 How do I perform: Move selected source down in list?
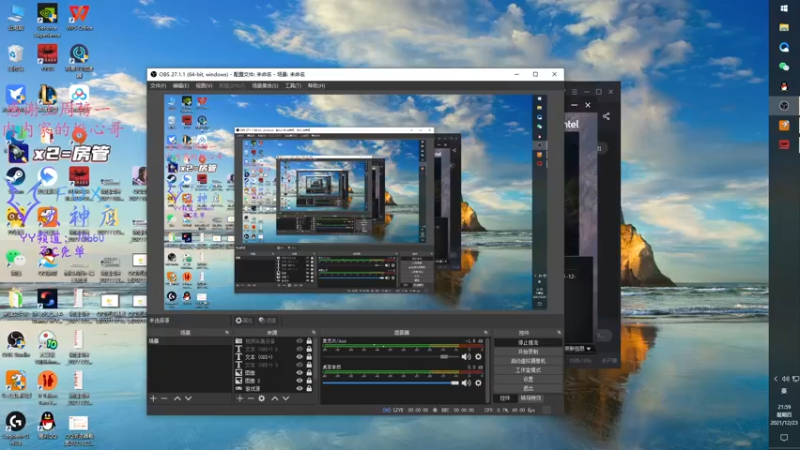(x=286, y=398)
